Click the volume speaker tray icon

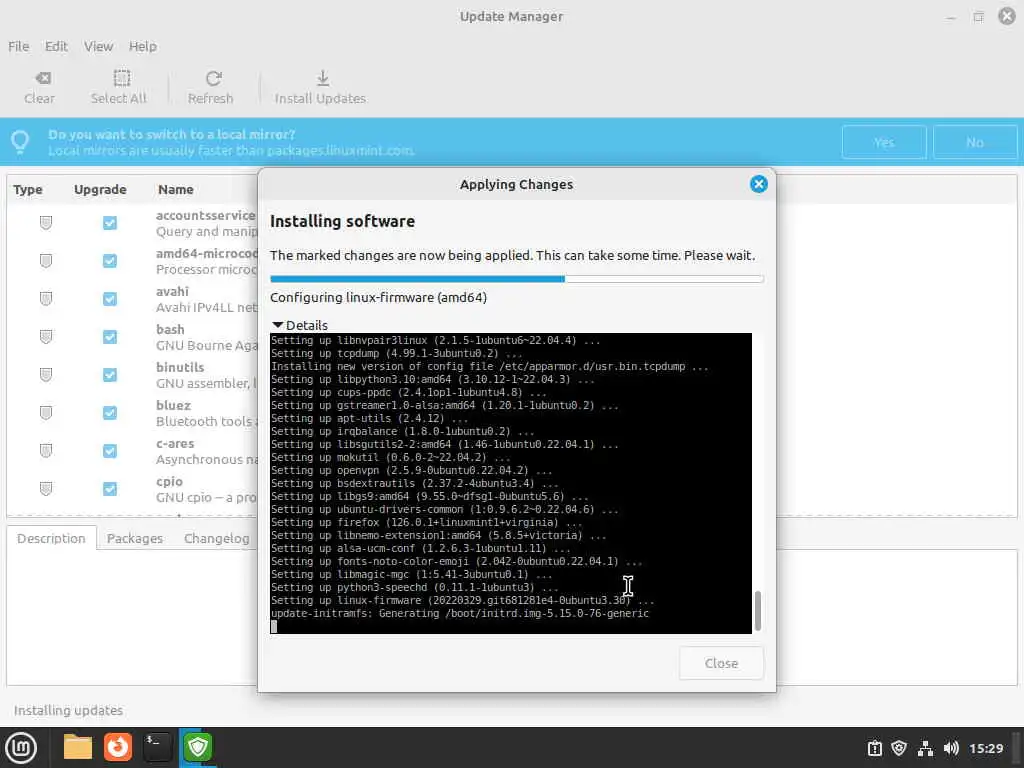point(951,748)
